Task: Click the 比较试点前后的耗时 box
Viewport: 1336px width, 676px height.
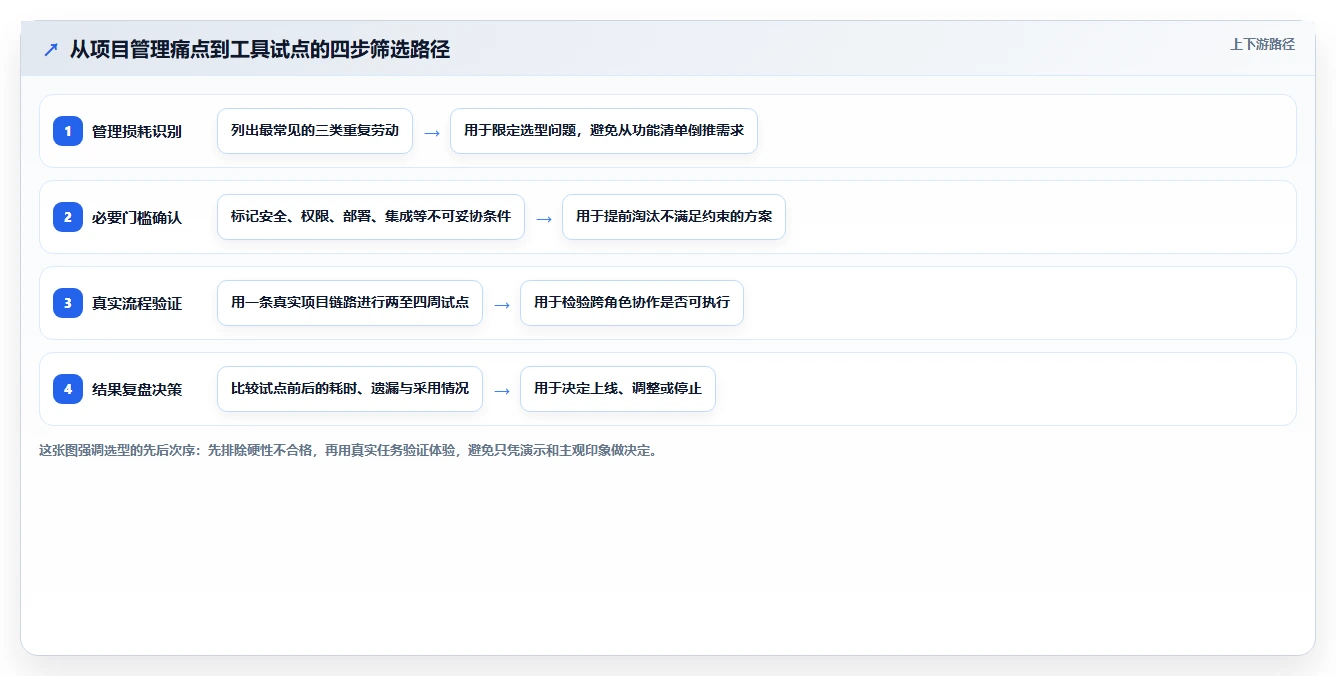Action: click(350, 389)
